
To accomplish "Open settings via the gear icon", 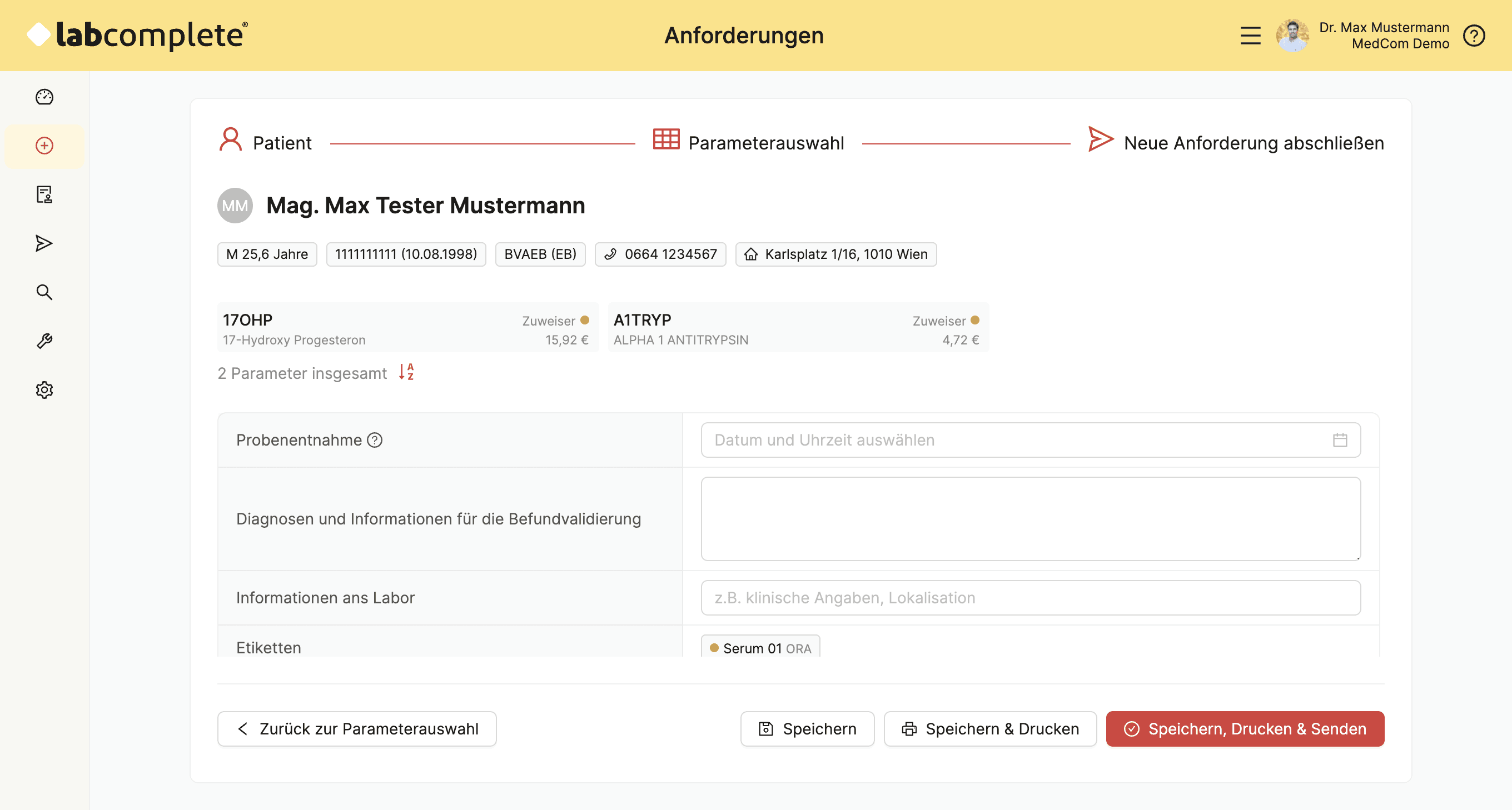I will 44,389.
